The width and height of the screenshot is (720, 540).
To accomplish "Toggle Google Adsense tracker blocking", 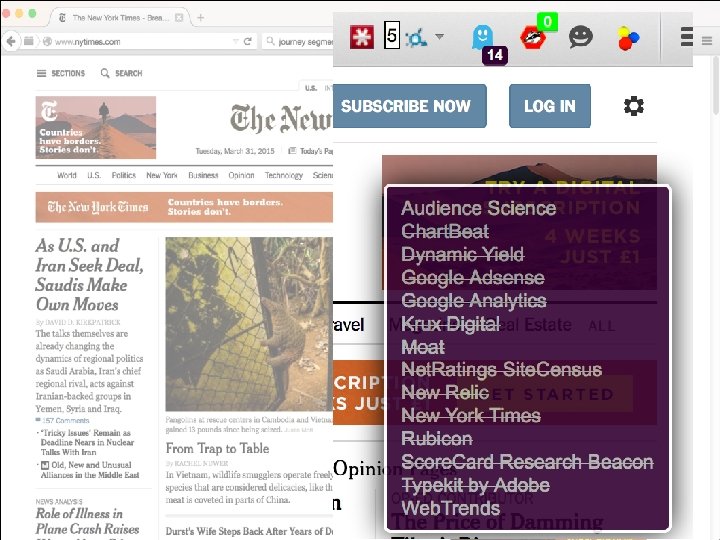I will coord(472,277).
